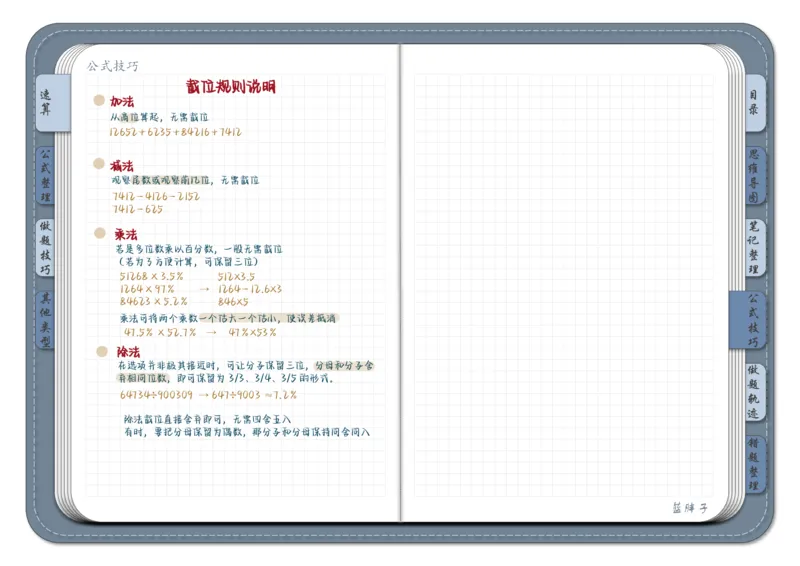
Task: Select the result 846×5
Action: point(233,301)
